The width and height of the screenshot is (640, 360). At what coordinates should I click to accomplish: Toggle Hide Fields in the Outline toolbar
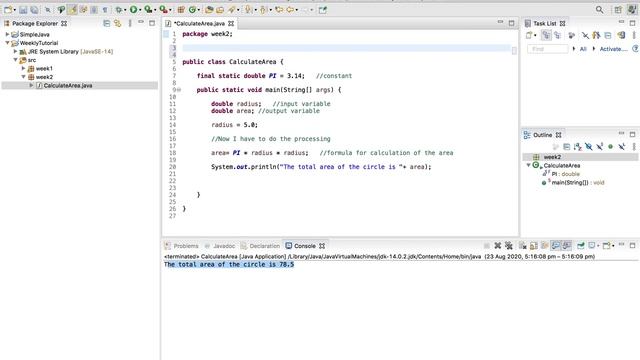pyautogui.click(x=589, y=147)
